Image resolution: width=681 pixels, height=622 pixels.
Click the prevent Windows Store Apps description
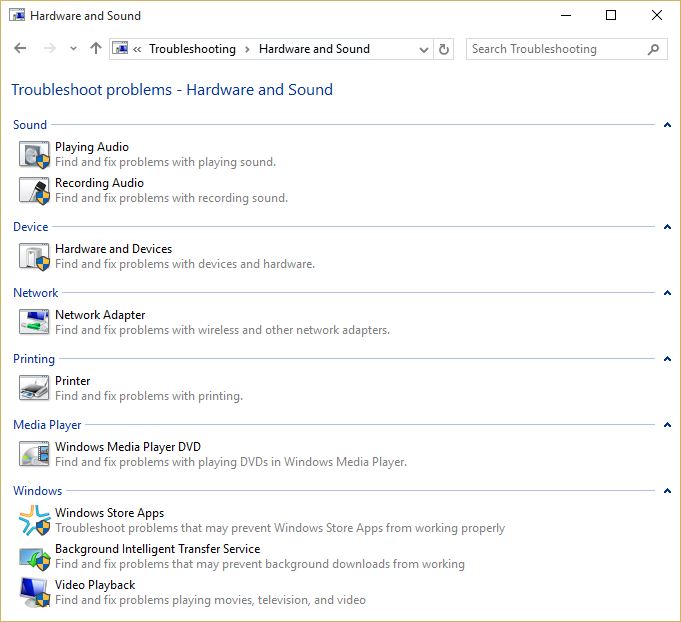point(280,528)
